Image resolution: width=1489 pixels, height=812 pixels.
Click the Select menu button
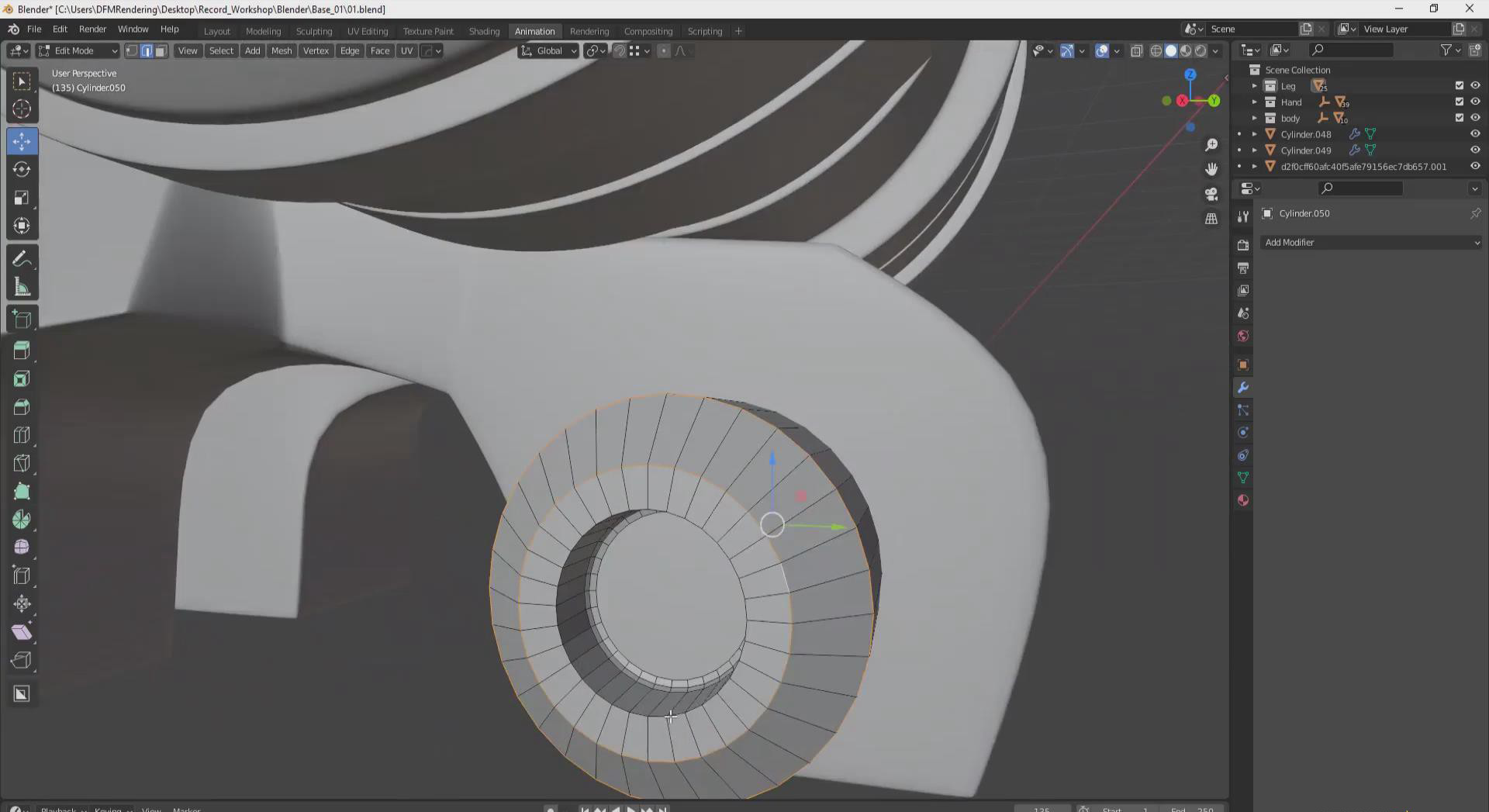pos(221,51)
